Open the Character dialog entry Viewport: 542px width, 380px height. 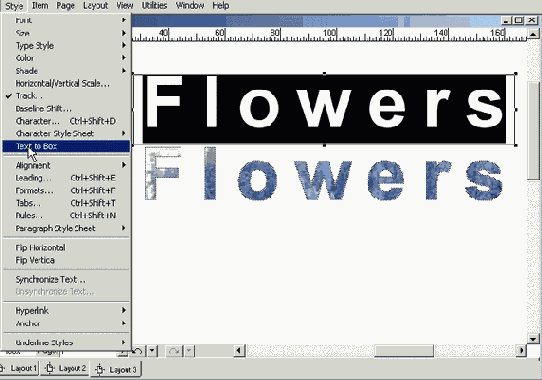tap(66, 121)
